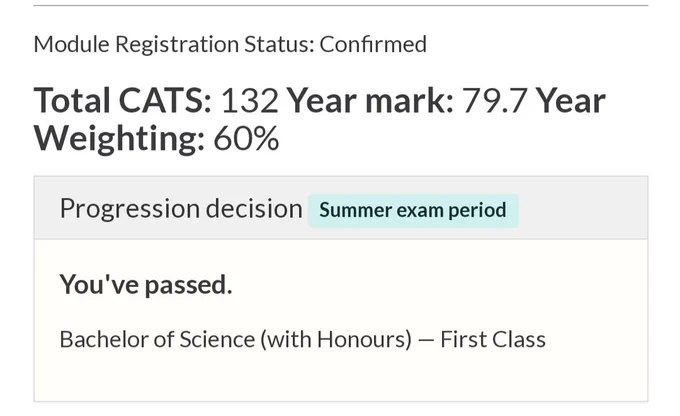This screenshot has height=416, width=680.
Task: Click the 79.7 year mark value
Action: pyautogui.click(x=494, y=101)
